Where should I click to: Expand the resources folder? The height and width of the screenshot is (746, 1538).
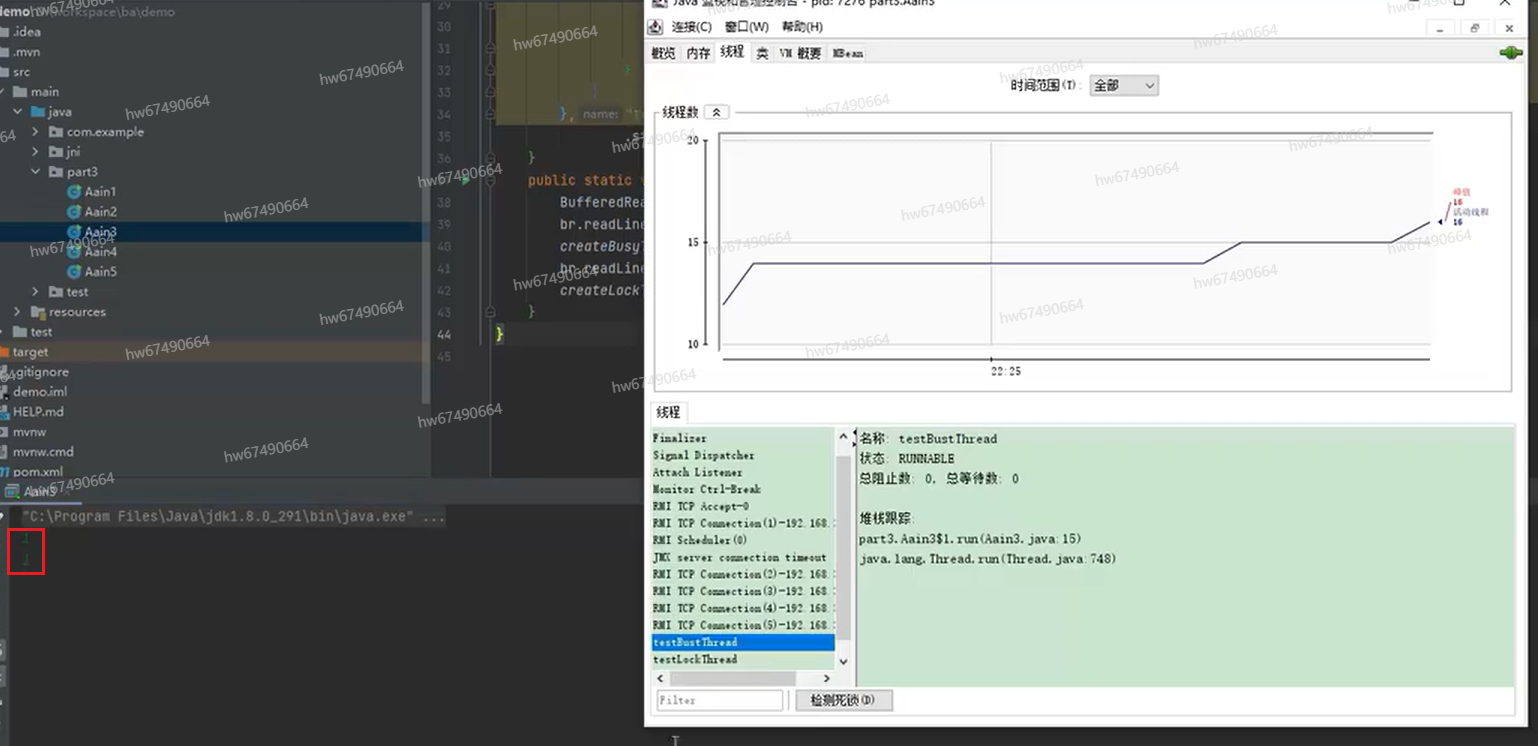coord(17,312)
